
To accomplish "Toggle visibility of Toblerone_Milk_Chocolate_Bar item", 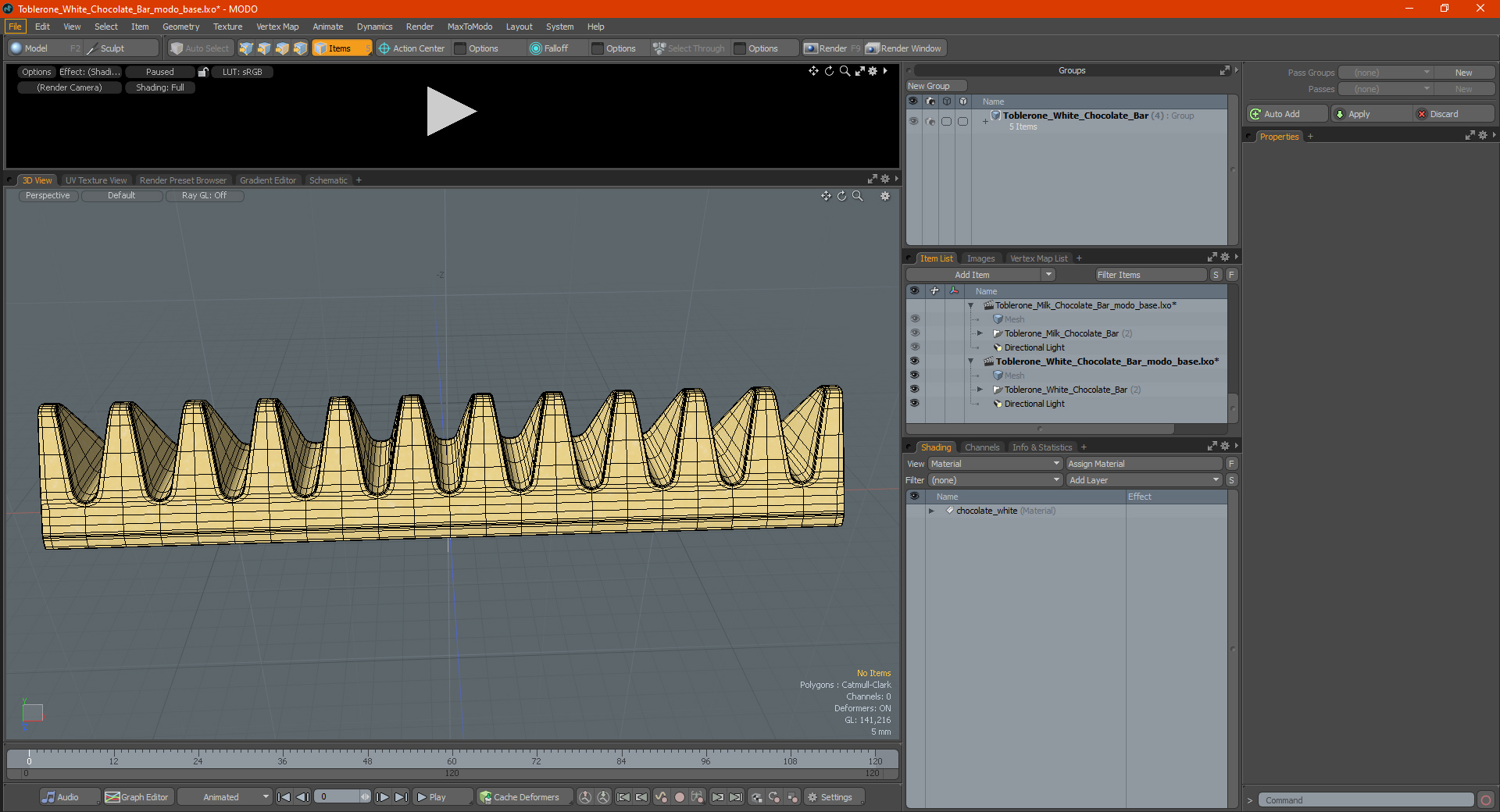I will pyautogui.click(x=915, y=333).
